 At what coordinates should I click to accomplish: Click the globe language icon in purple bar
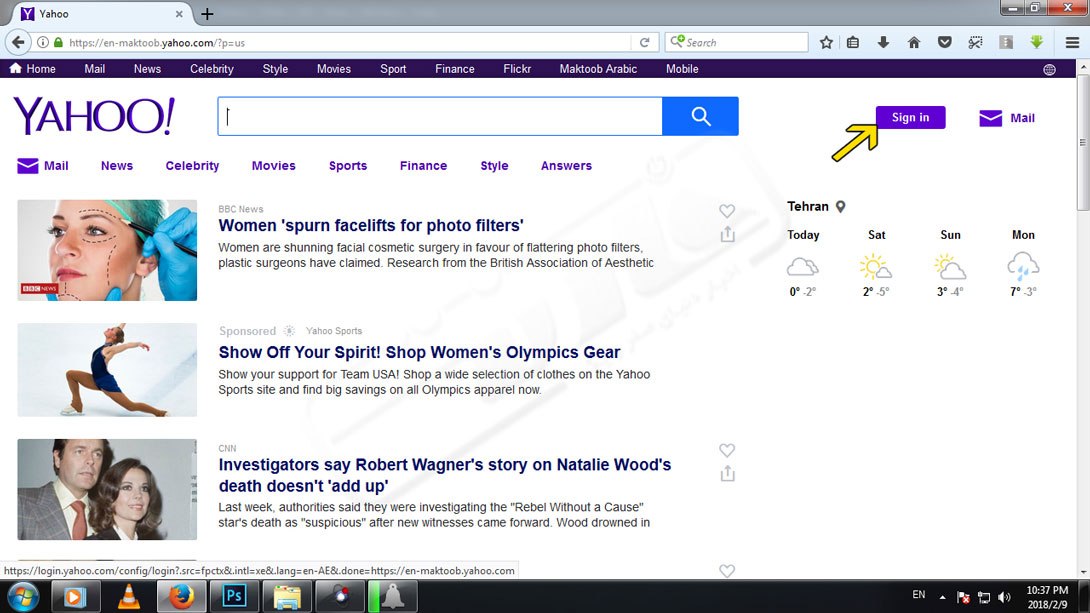tap(1049, 70)
